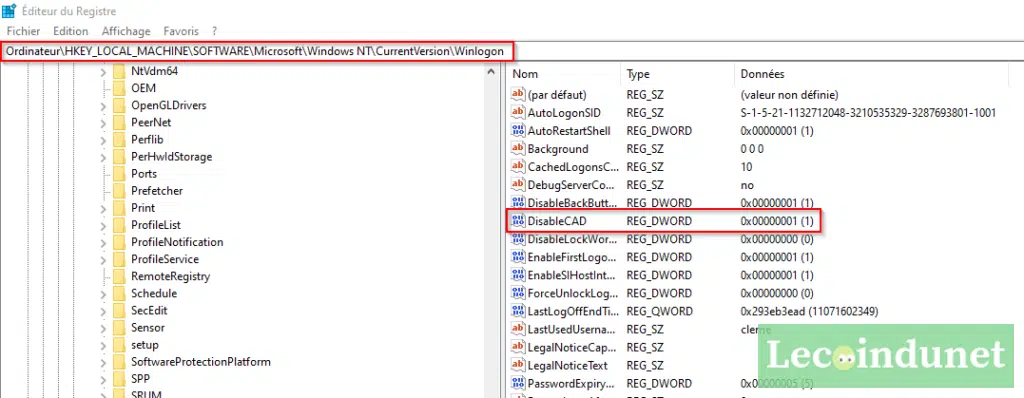
Task: Select the NtVdm64 key label
Action: point(154,71)
